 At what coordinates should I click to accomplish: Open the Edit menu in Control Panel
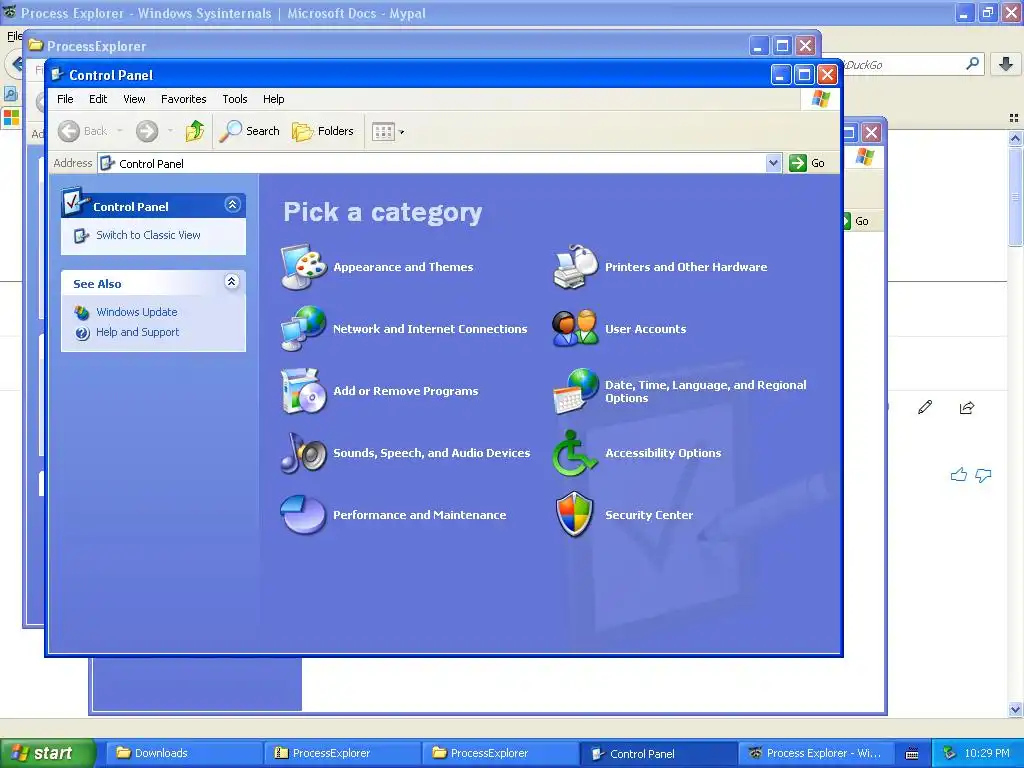(x=98, y=99)
